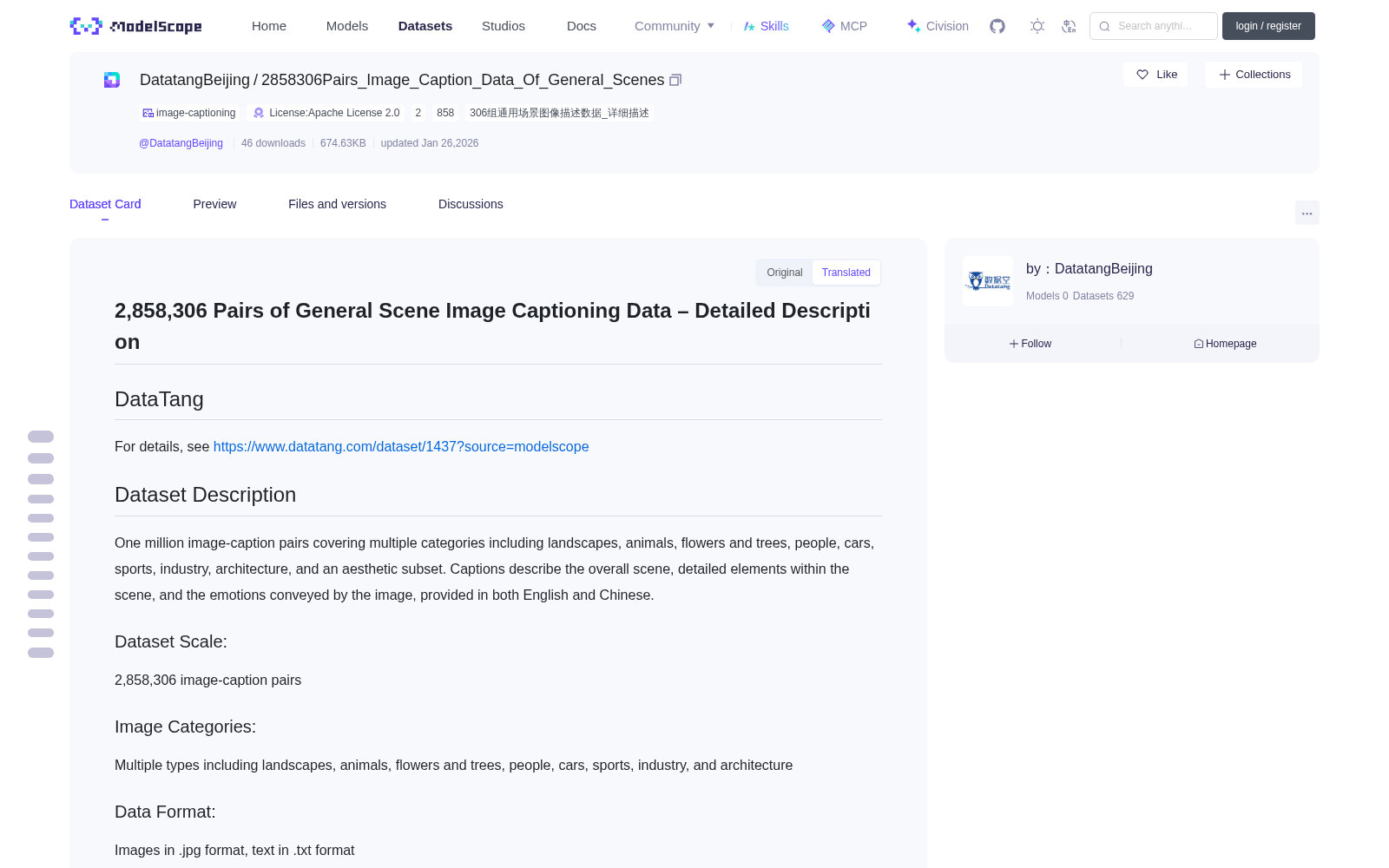Click the License: Apache License 2.0 tag

(326, 113)
